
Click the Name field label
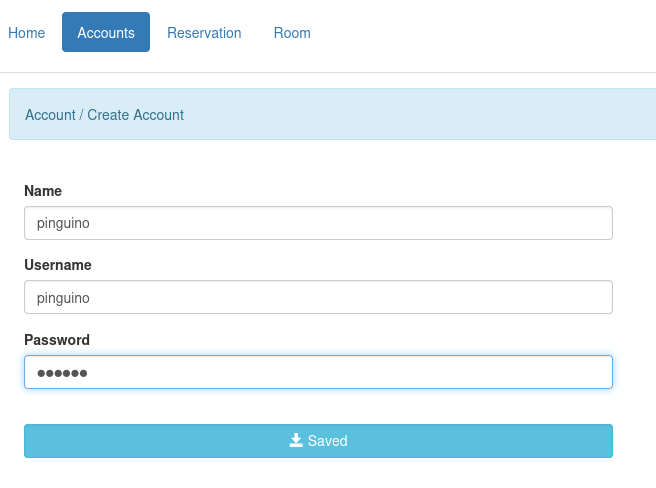click(x=43, y=191)
